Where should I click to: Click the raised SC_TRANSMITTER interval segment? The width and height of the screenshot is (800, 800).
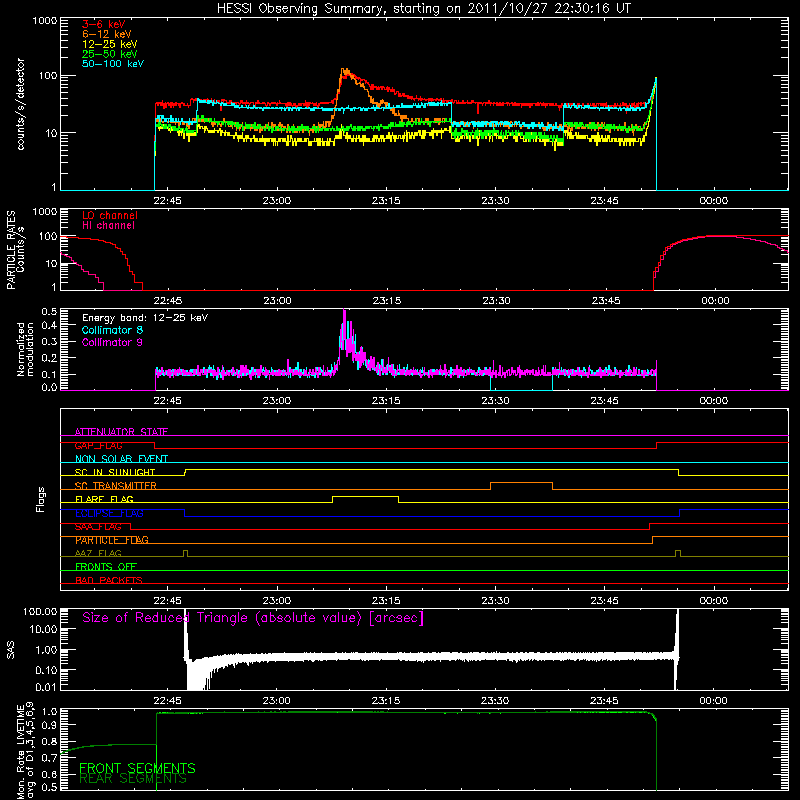521,483
